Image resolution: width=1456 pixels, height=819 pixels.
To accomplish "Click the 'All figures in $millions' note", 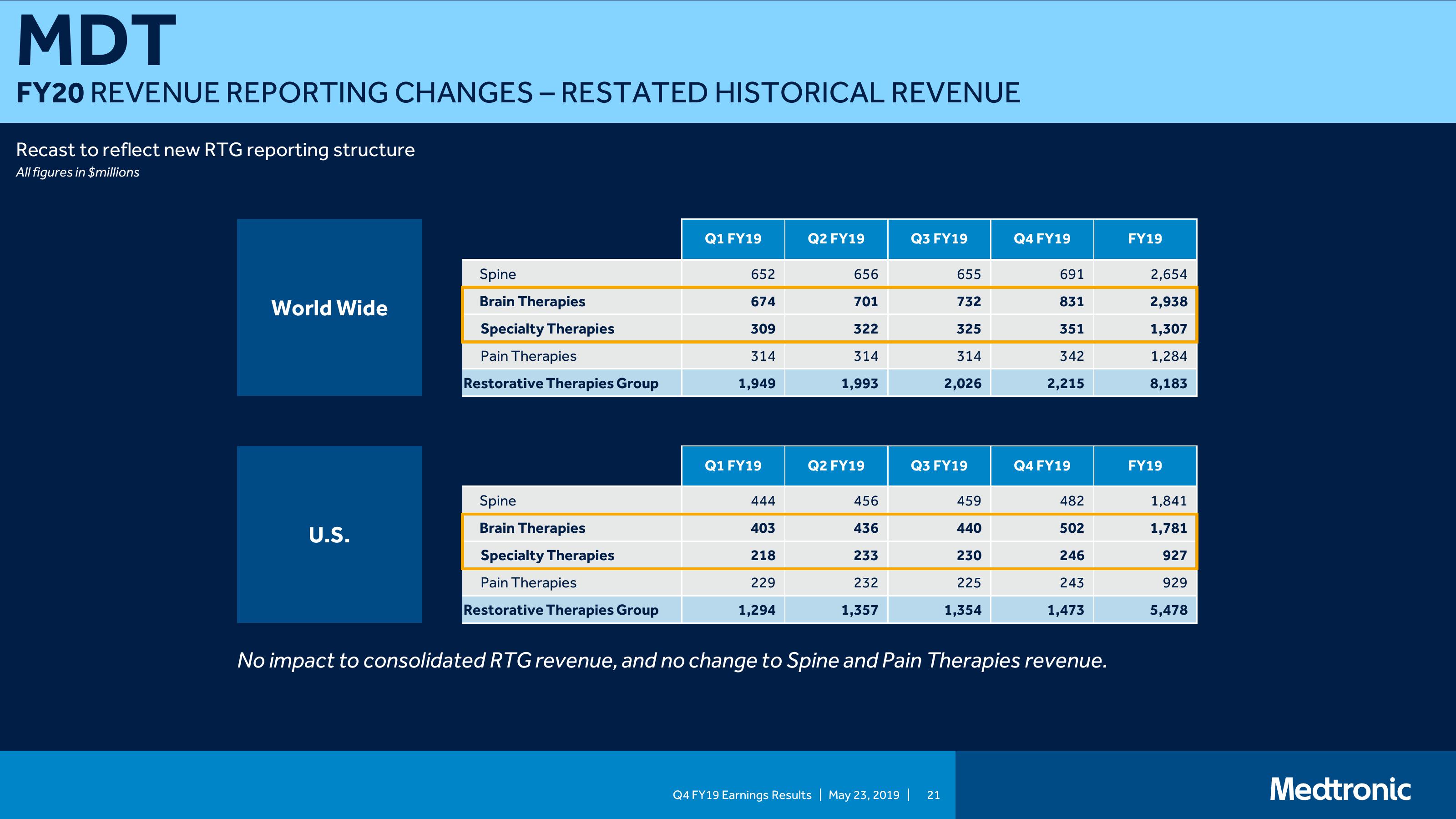I will click(x=77, y=172).
